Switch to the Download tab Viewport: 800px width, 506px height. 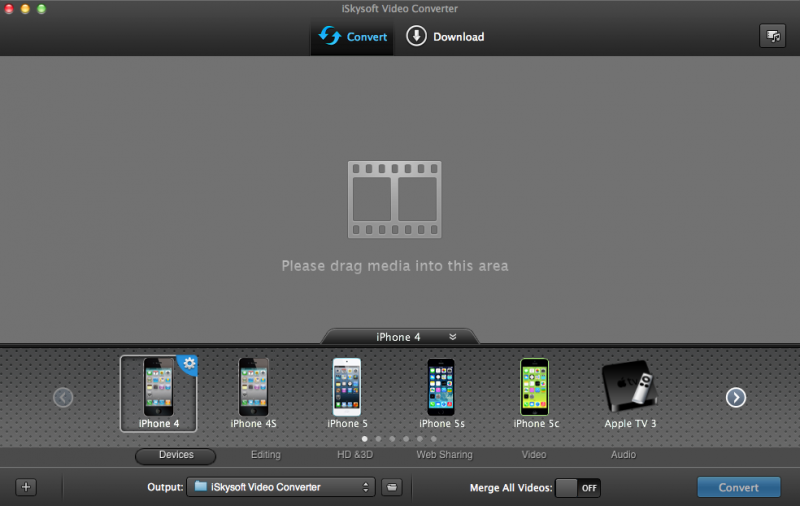(x=445, y=37)
